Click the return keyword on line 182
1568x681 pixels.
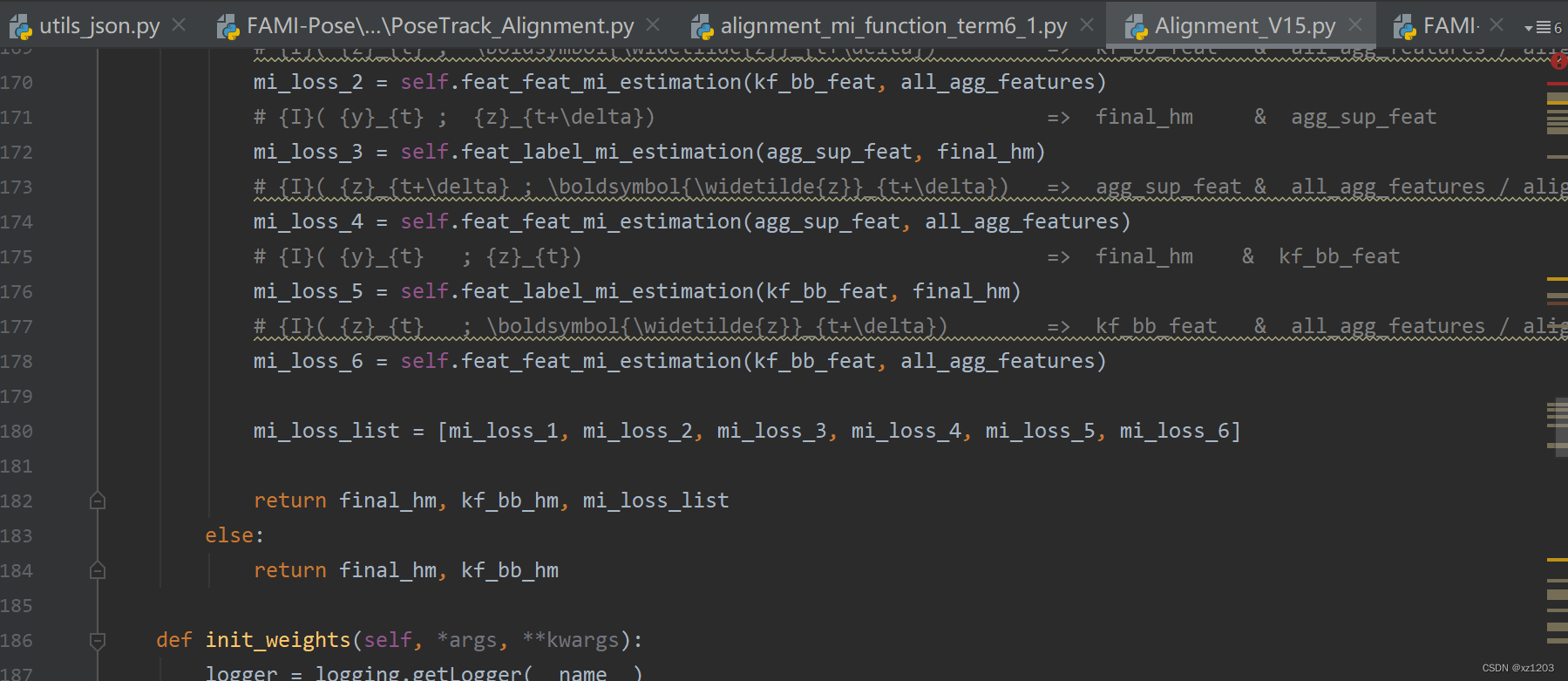pos(290,501)
